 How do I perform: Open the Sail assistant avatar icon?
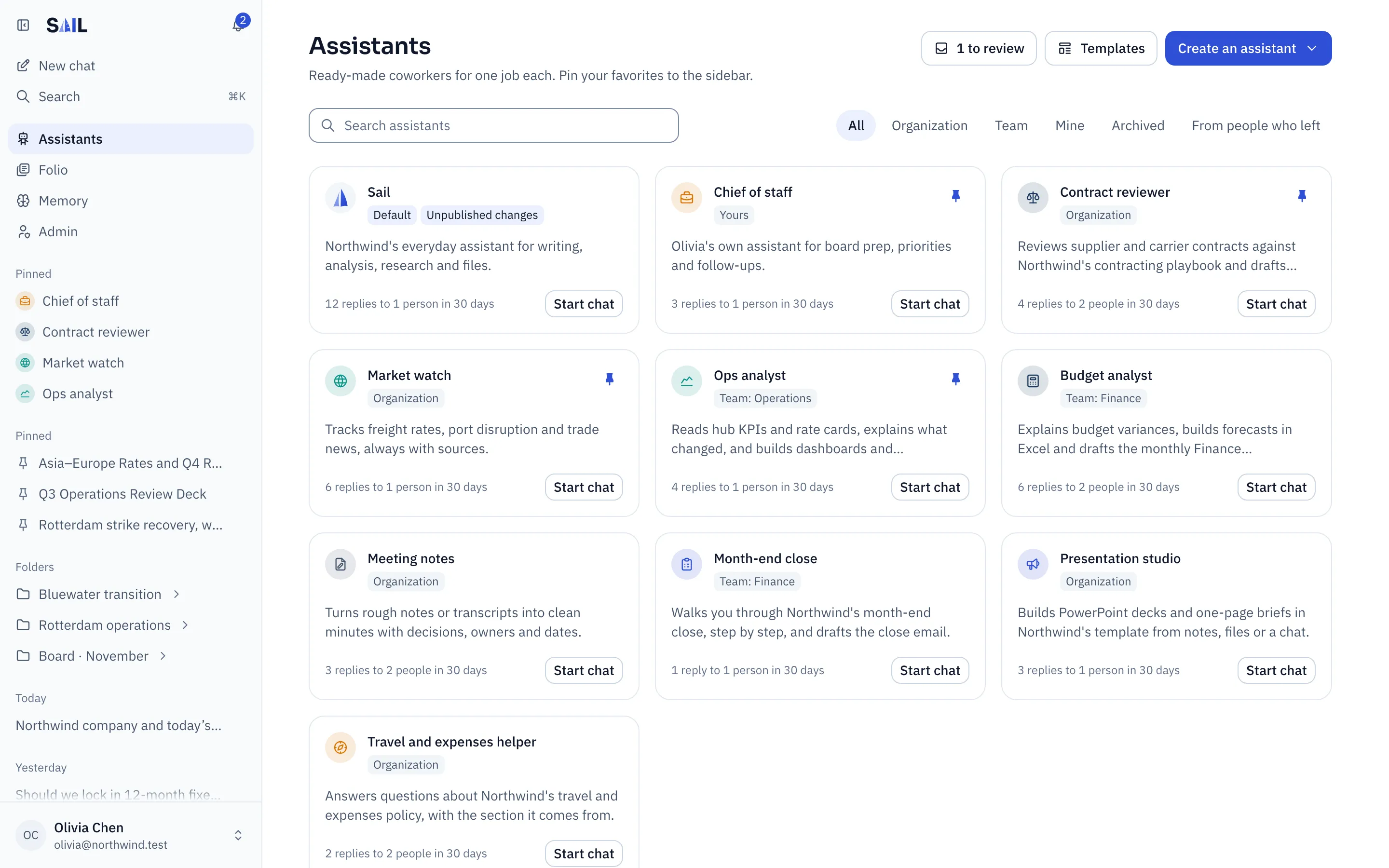[x=340, y=198]
